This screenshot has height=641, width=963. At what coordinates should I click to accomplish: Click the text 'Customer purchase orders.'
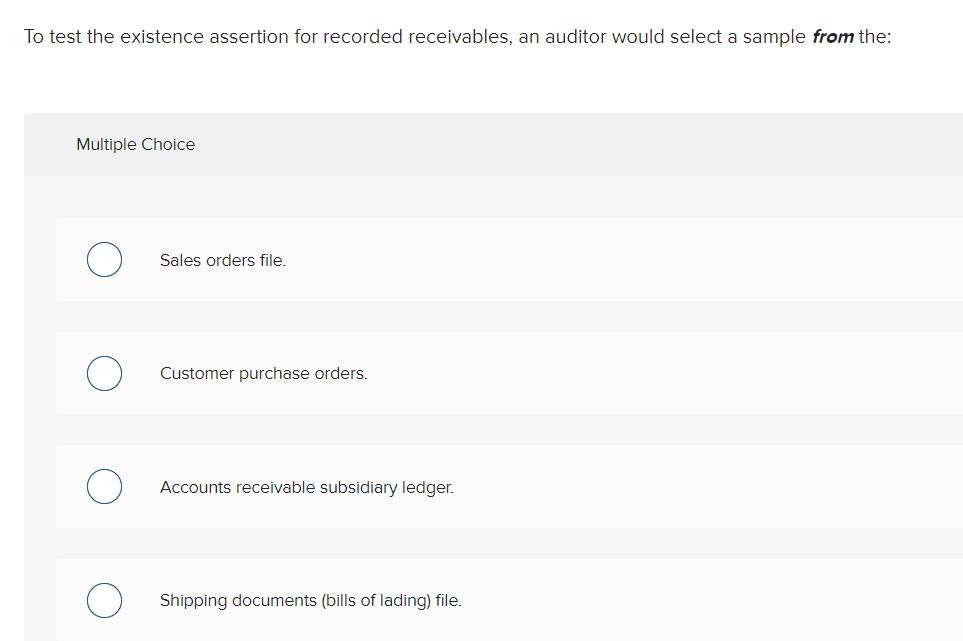click(263, 373)
